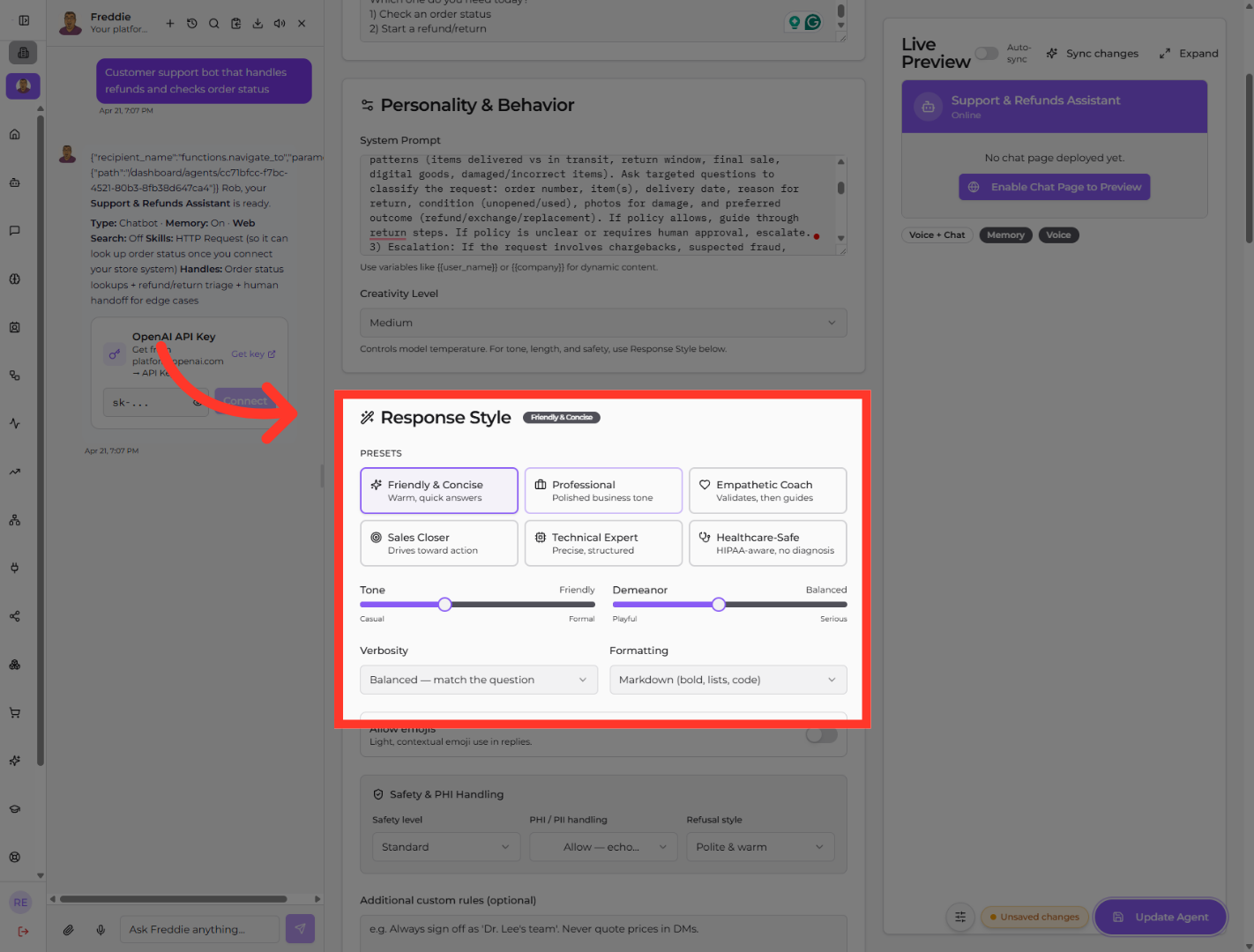Screen dimensions: 1254x952
Task: Open the Safety level dropdown
Action: pos(446,847)
